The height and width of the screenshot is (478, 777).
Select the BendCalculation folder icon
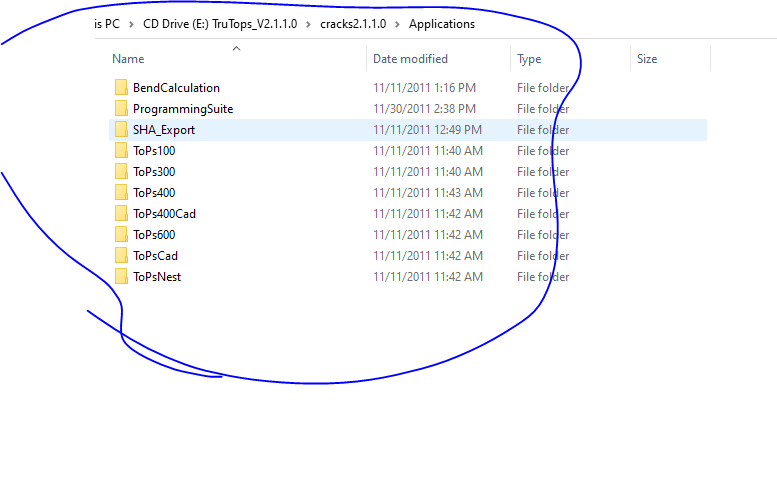pos(121,87)
